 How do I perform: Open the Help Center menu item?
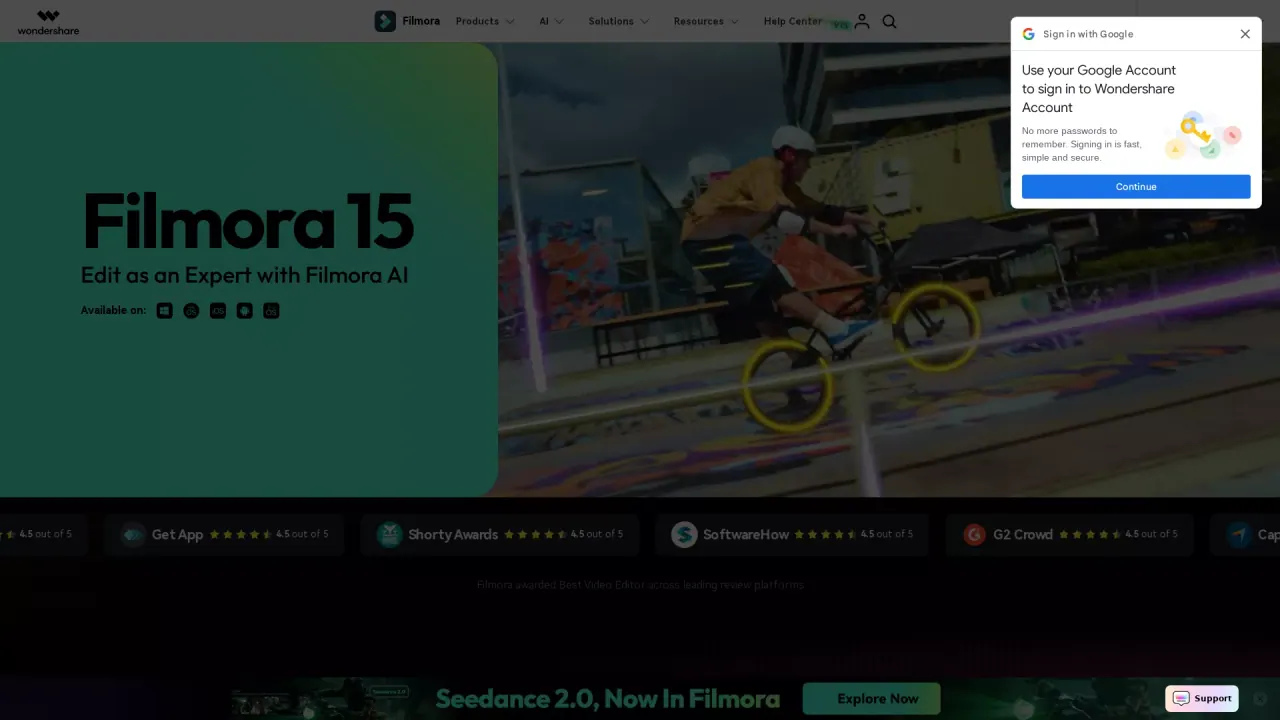[793, 21]
